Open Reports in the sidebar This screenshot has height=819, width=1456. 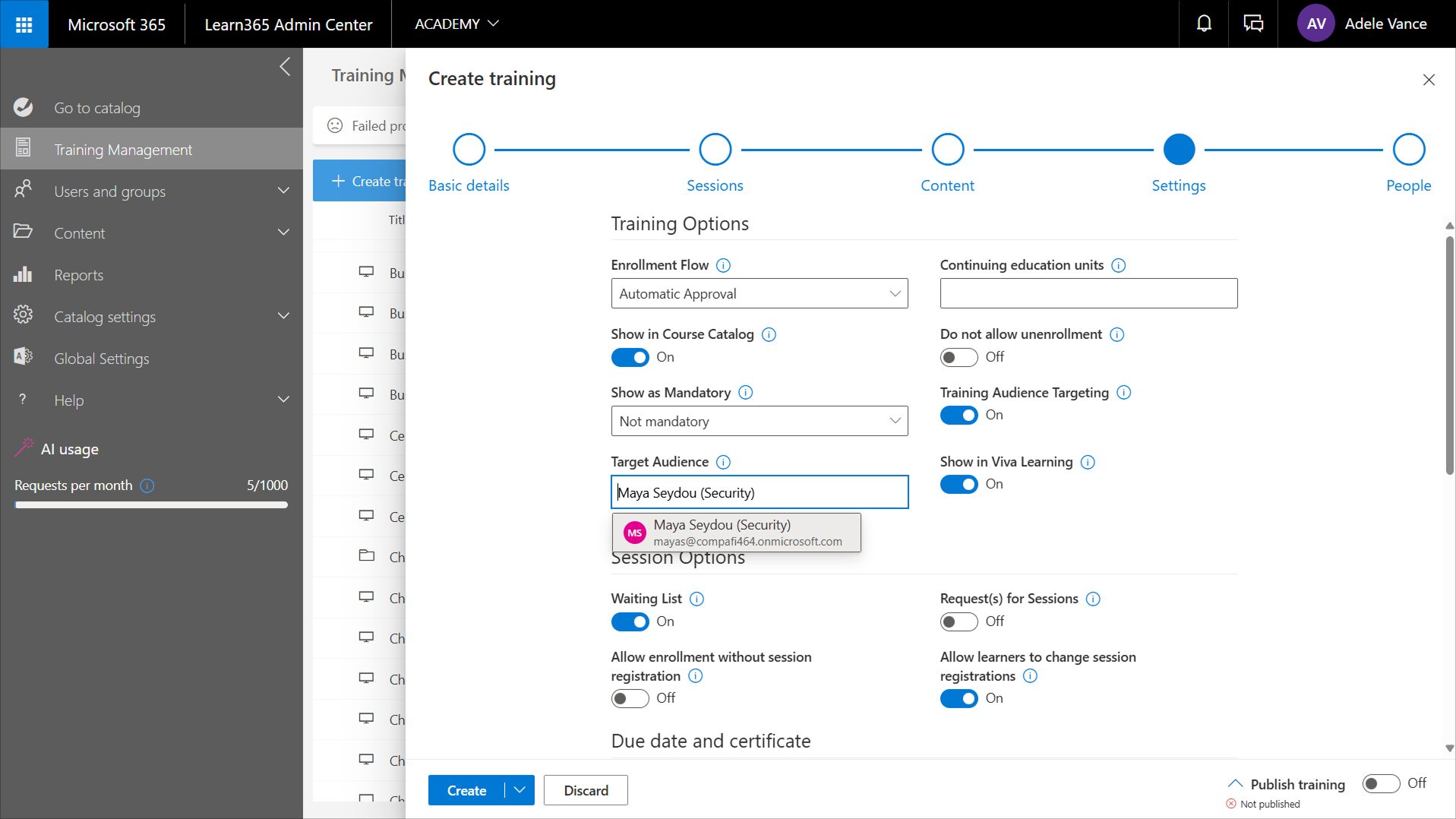[x=78, y=275]
